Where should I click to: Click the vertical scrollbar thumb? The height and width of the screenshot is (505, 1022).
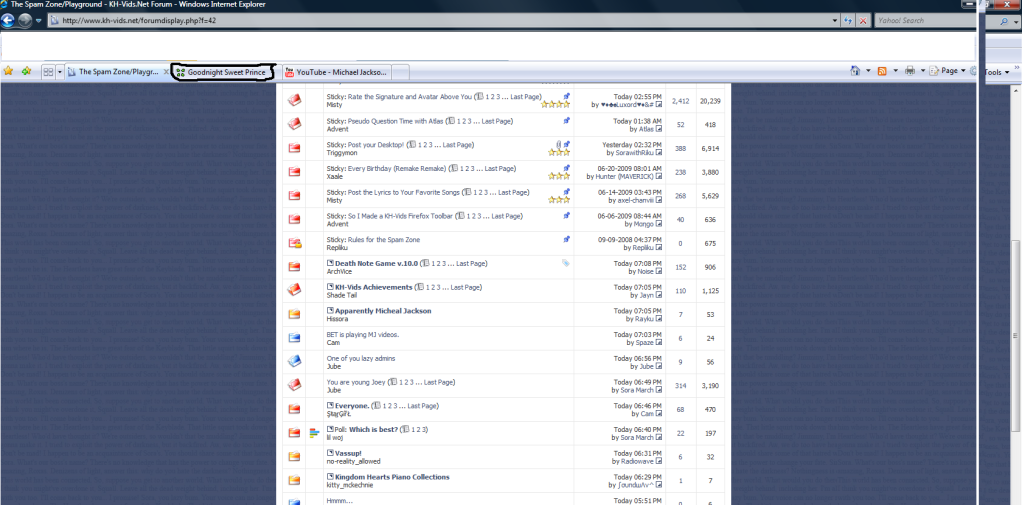point(1015,336)
